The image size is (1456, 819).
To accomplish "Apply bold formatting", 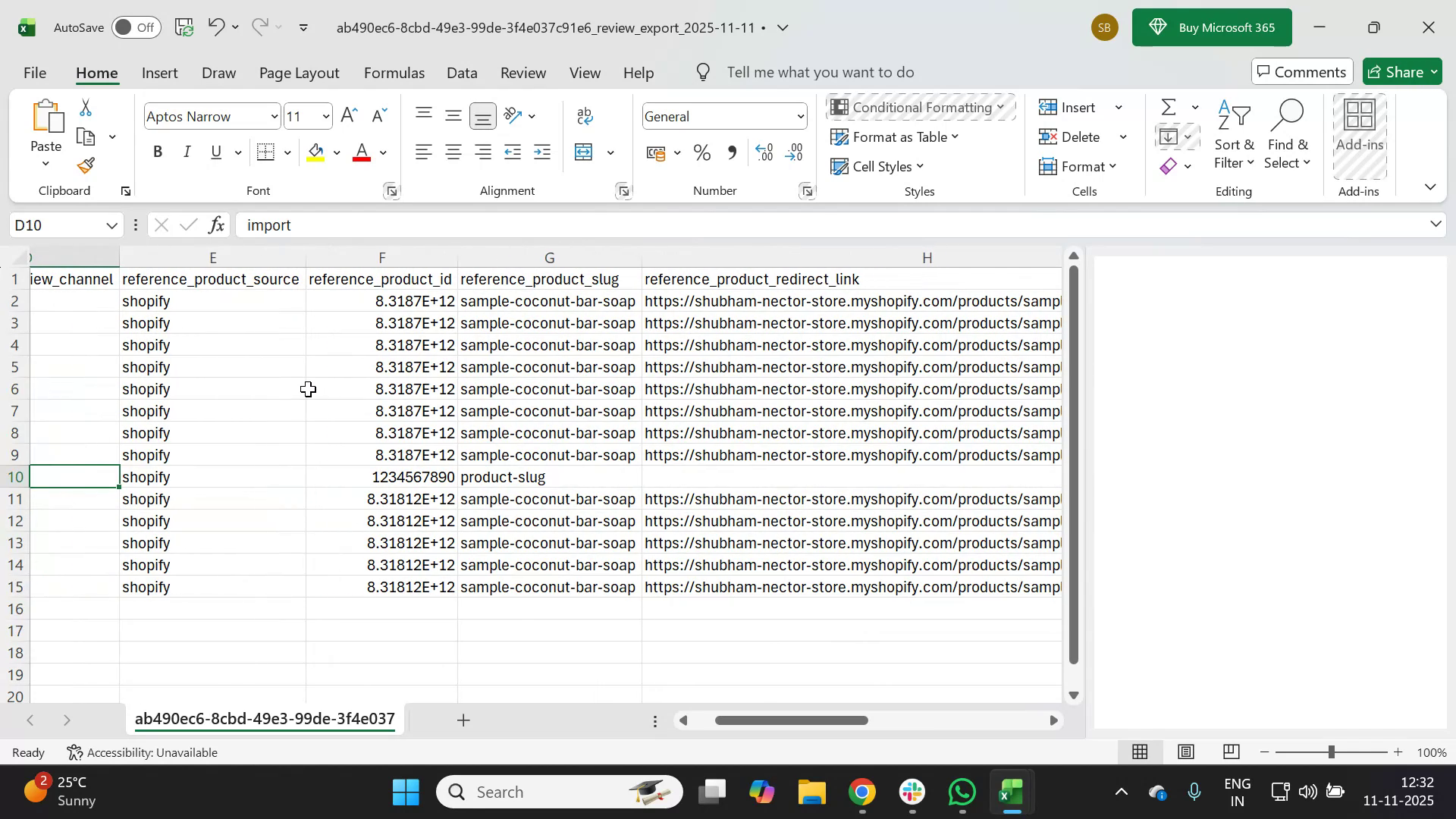I will pos(158,152).
